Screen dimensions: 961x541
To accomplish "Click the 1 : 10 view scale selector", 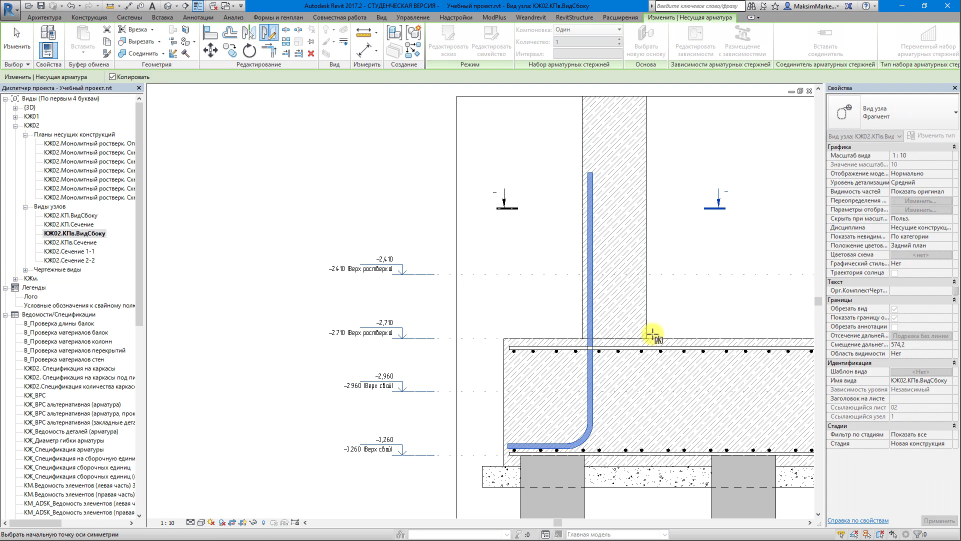I will [168, 522].
